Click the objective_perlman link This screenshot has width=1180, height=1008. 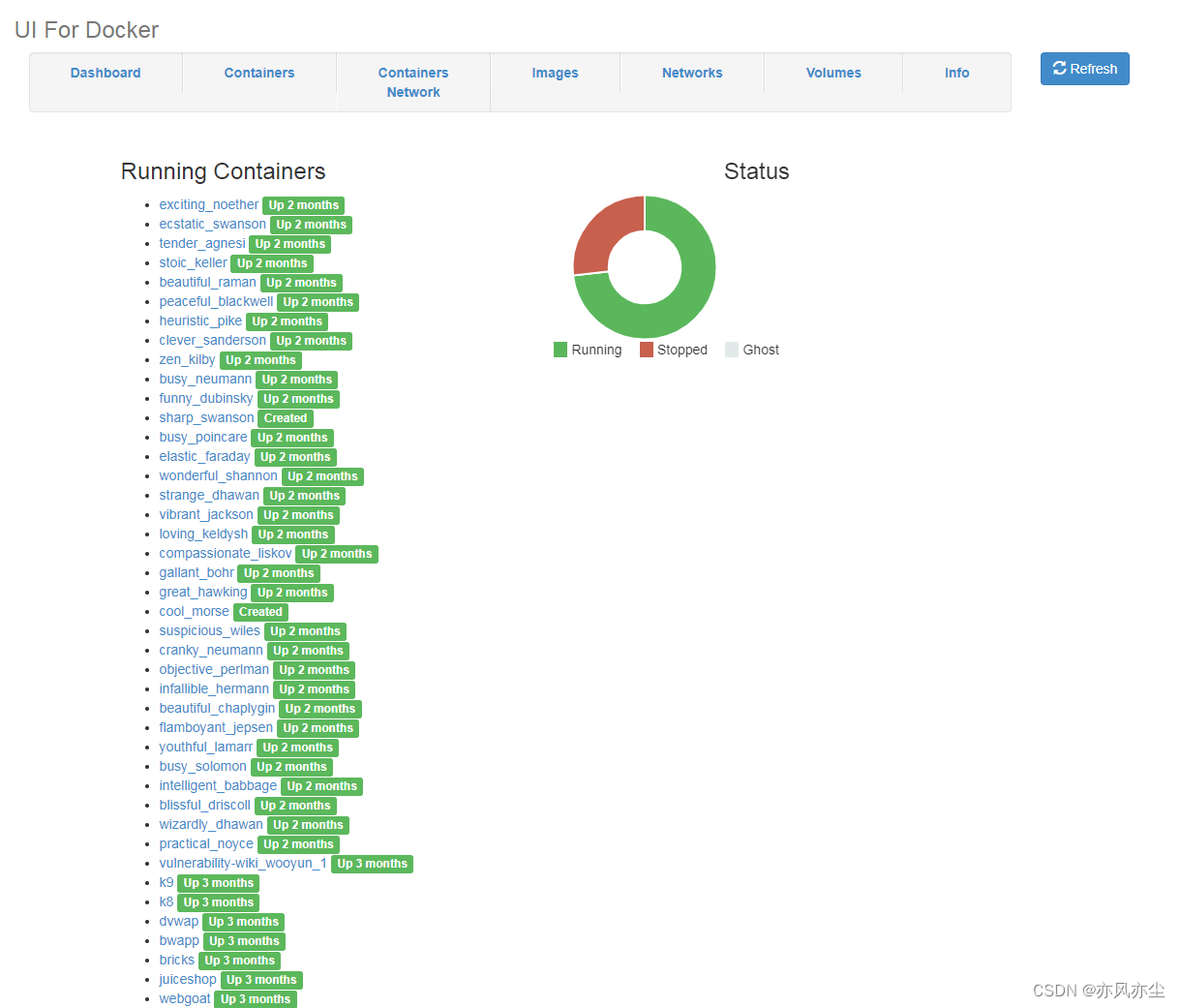pyautogui.click(x=215, y=669)
